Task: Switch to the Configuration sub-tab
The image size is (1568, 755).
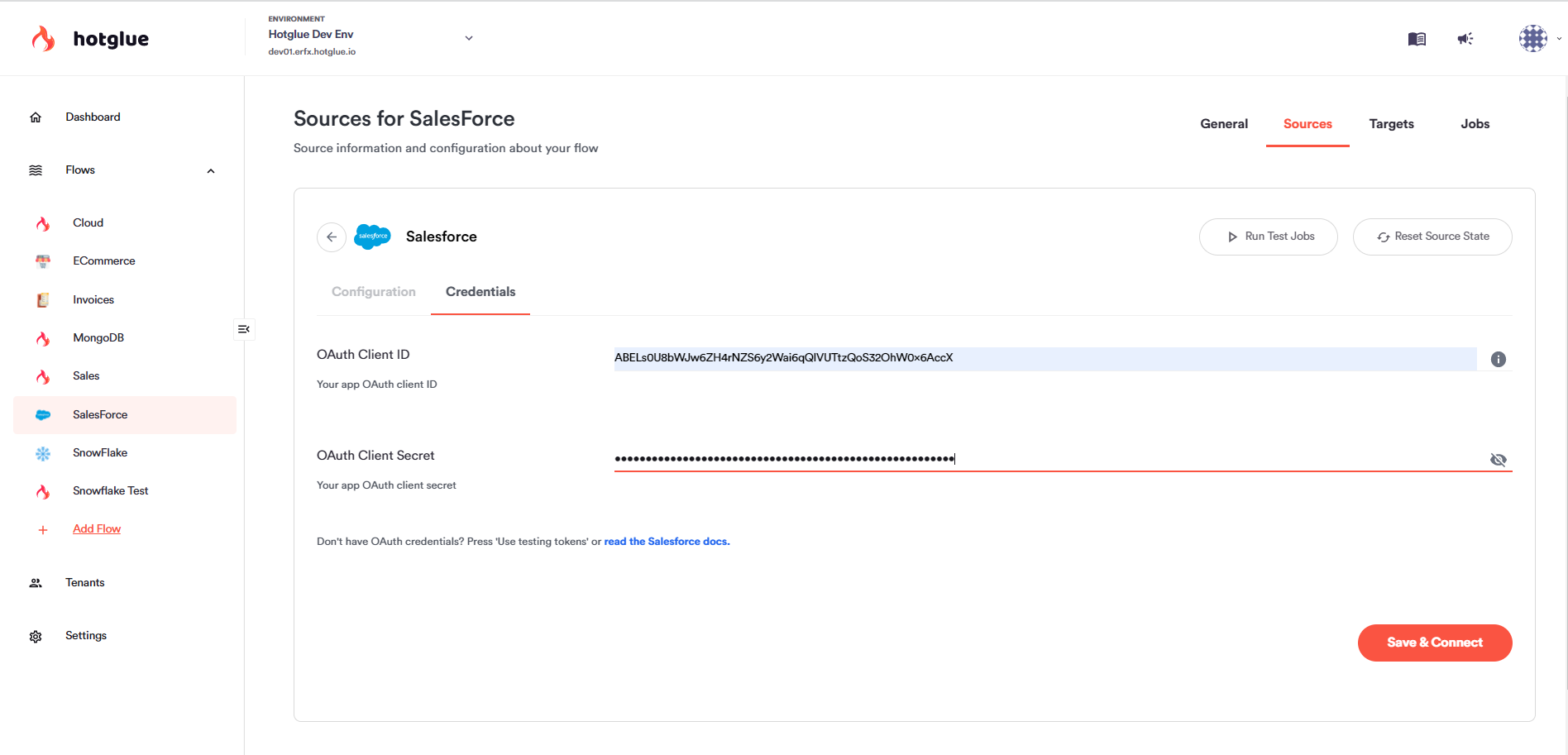Action: point(374,292)
